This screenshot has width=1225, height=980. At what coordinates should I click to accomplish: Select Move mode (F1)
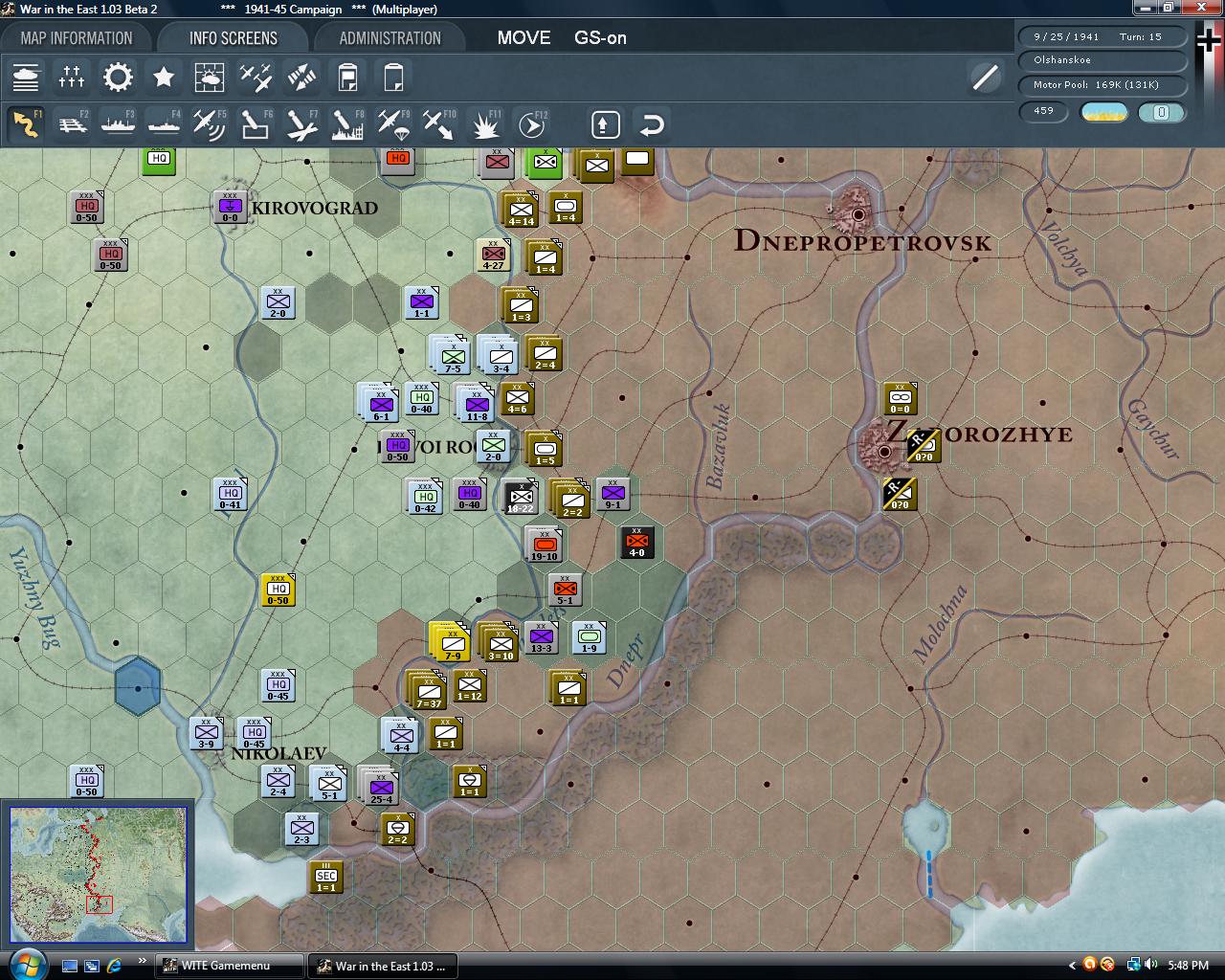tap(26, 124)
